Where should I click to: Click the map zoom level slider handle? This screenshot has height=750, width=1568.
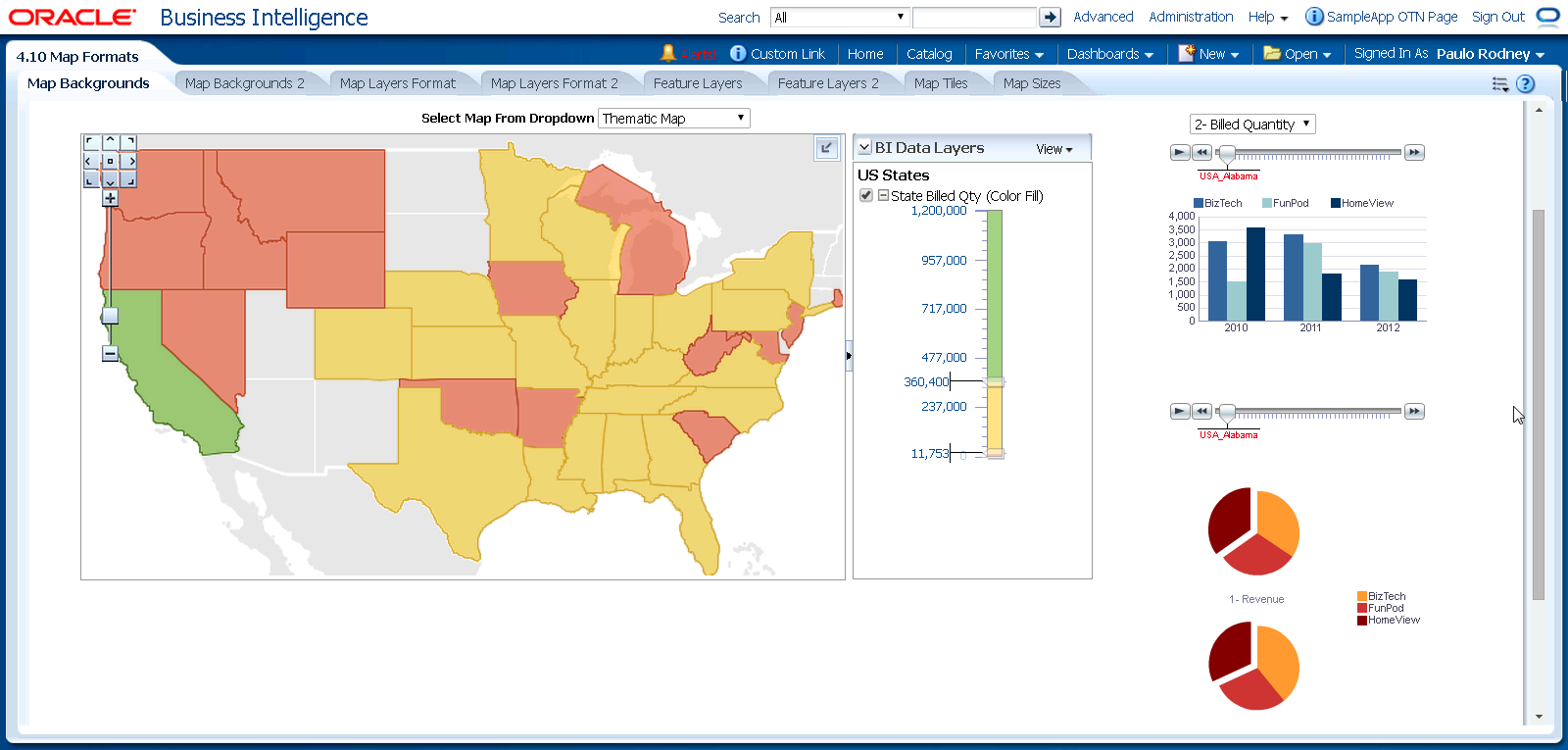point(110,316)
